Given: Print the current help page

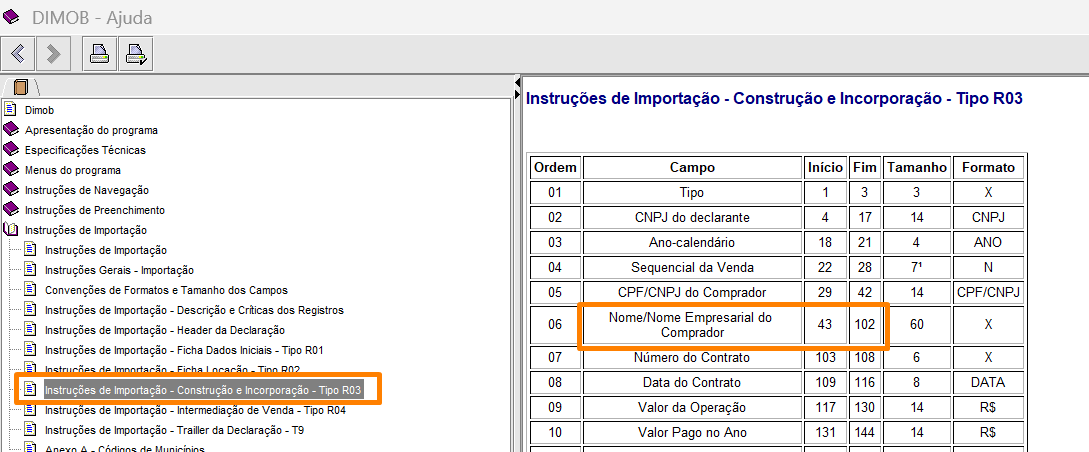Looking at the screenshot, I should click(100, 54).
